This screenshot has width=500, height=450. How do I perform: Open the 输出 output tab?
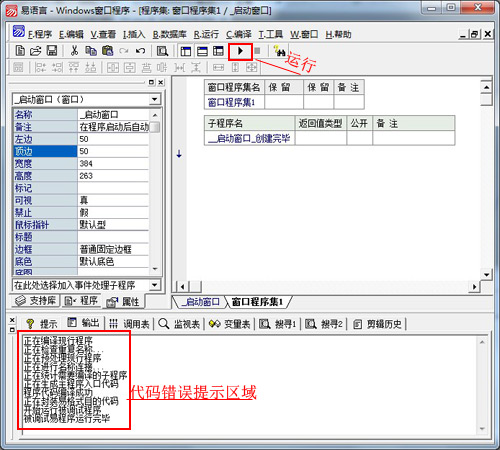coord(84,323)
